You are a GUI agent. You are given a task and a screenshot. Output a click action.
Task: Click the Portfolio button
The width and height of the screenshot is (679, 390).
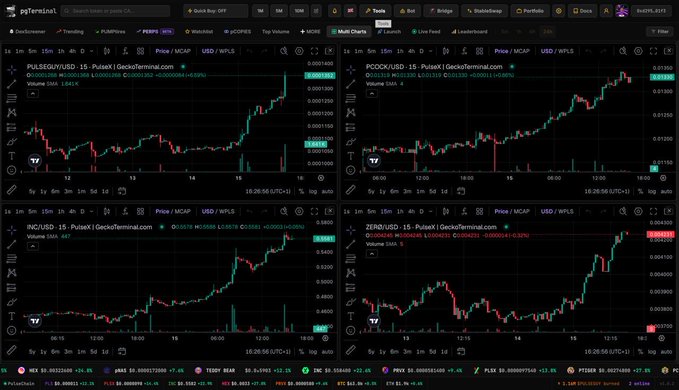530,11
